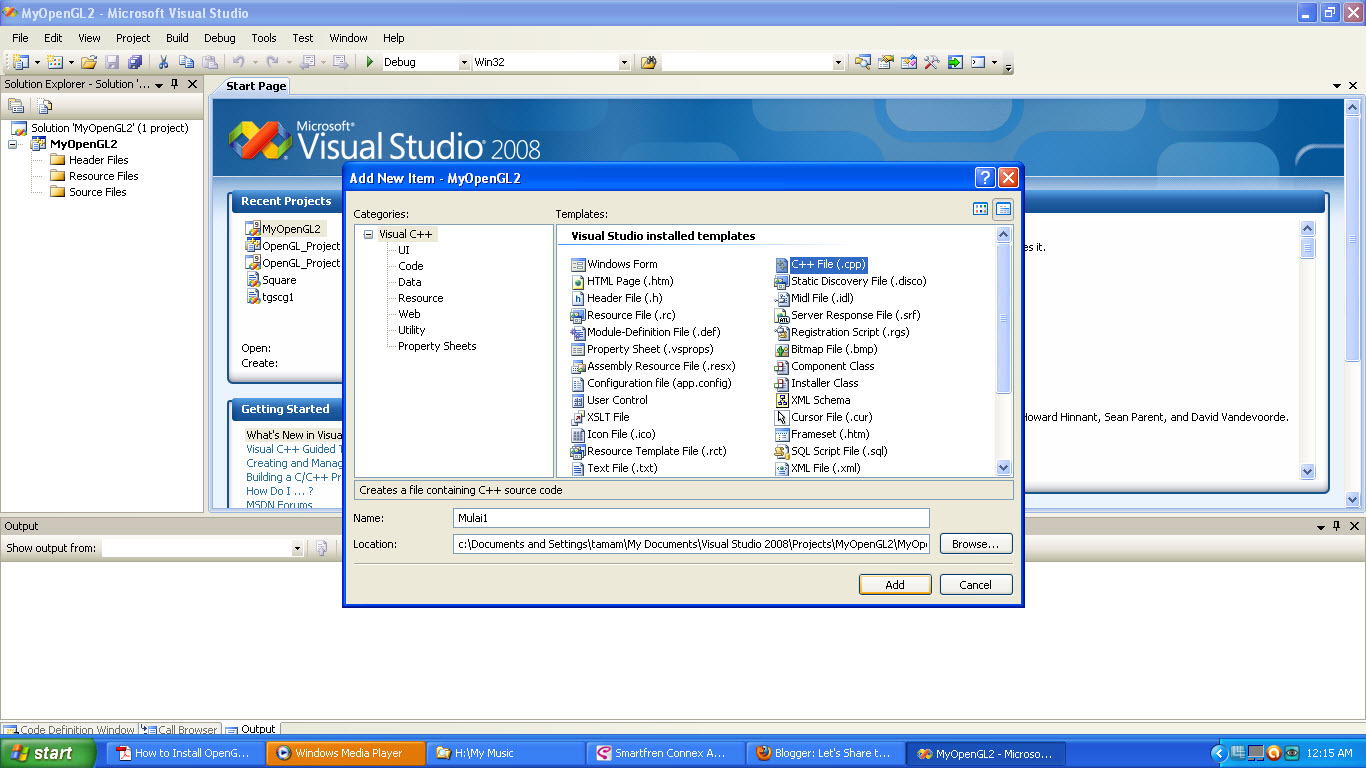The width and height of the screenshot is (1366, 768).
Task: Switch to the Code Definition Window tab
Action: [70, 730]
